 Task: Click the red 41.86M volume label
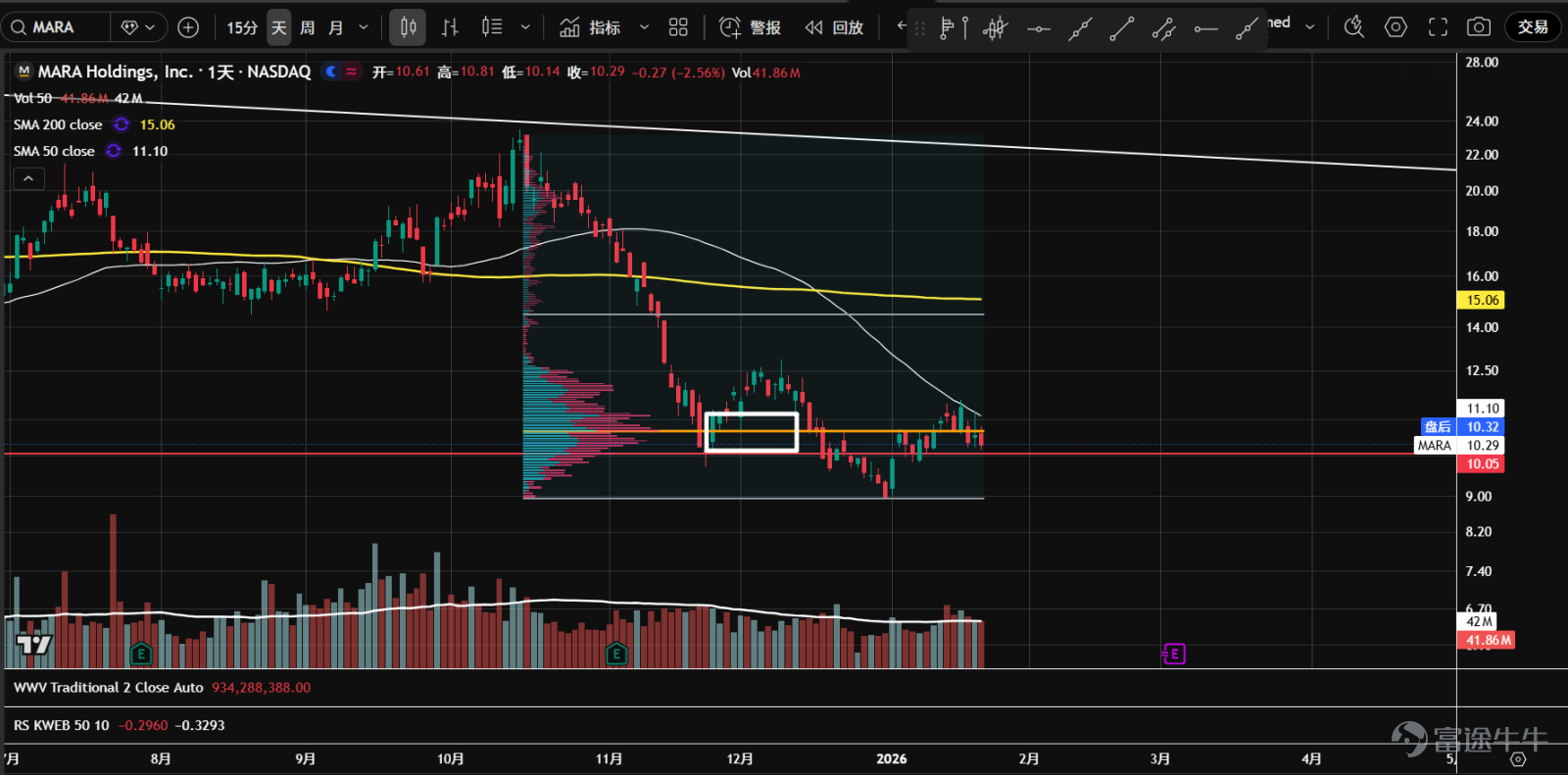point(1488,640)
